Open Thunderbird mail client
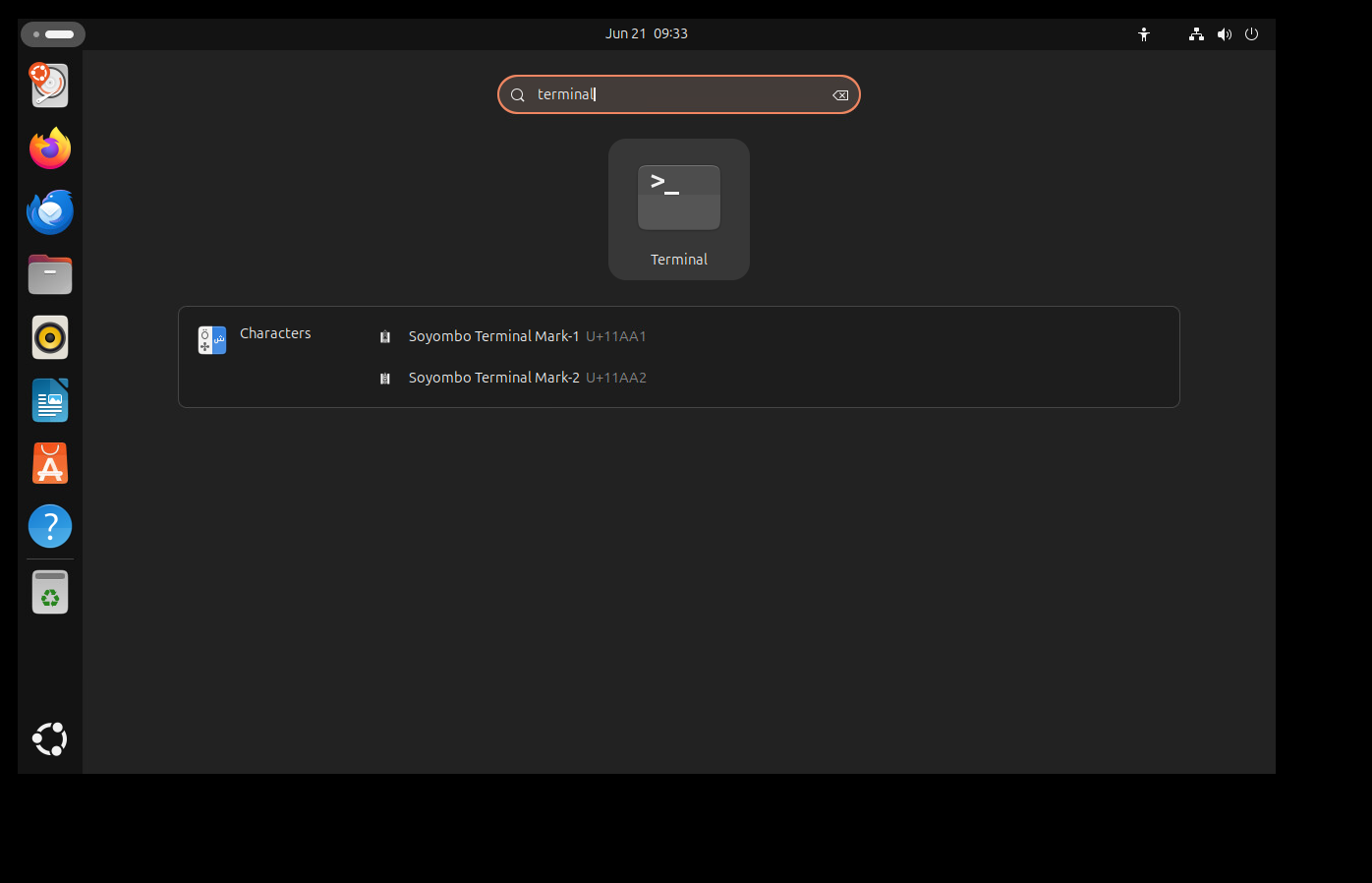 (49, 211)
